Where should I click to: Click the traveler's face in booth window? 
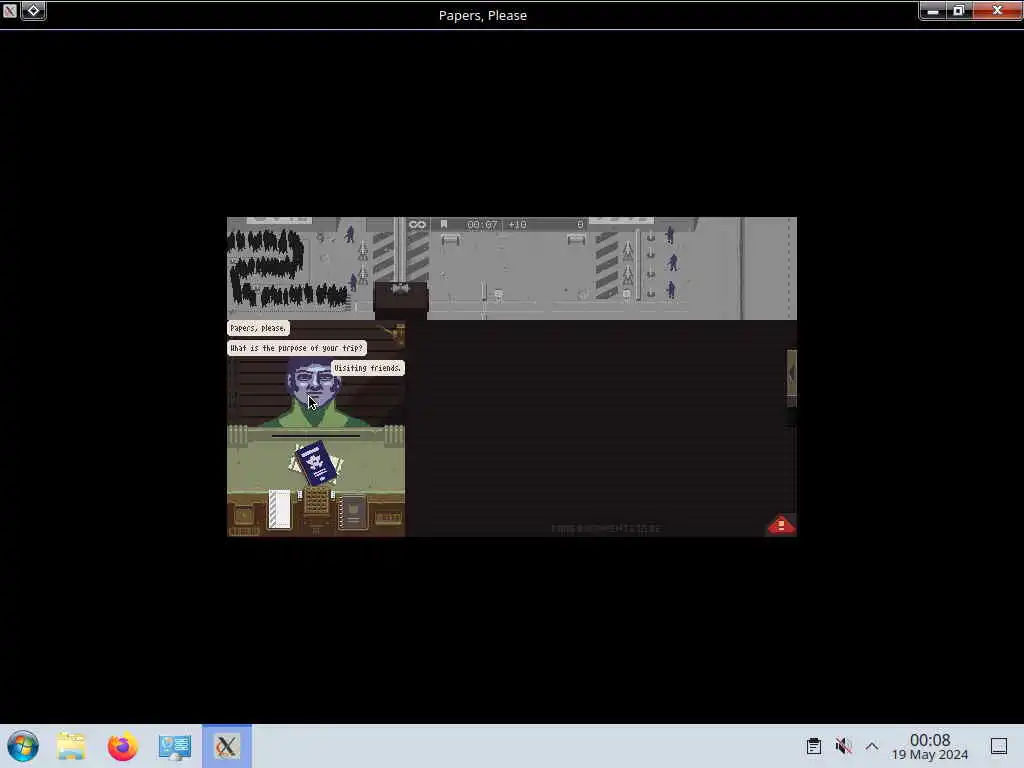(314, 383)
